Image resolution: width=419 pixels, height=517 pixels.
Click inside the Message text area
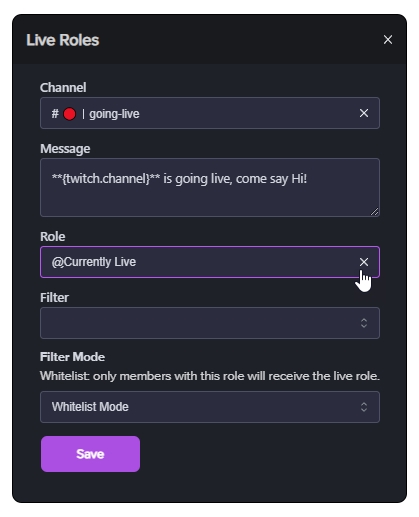point(210,187)
